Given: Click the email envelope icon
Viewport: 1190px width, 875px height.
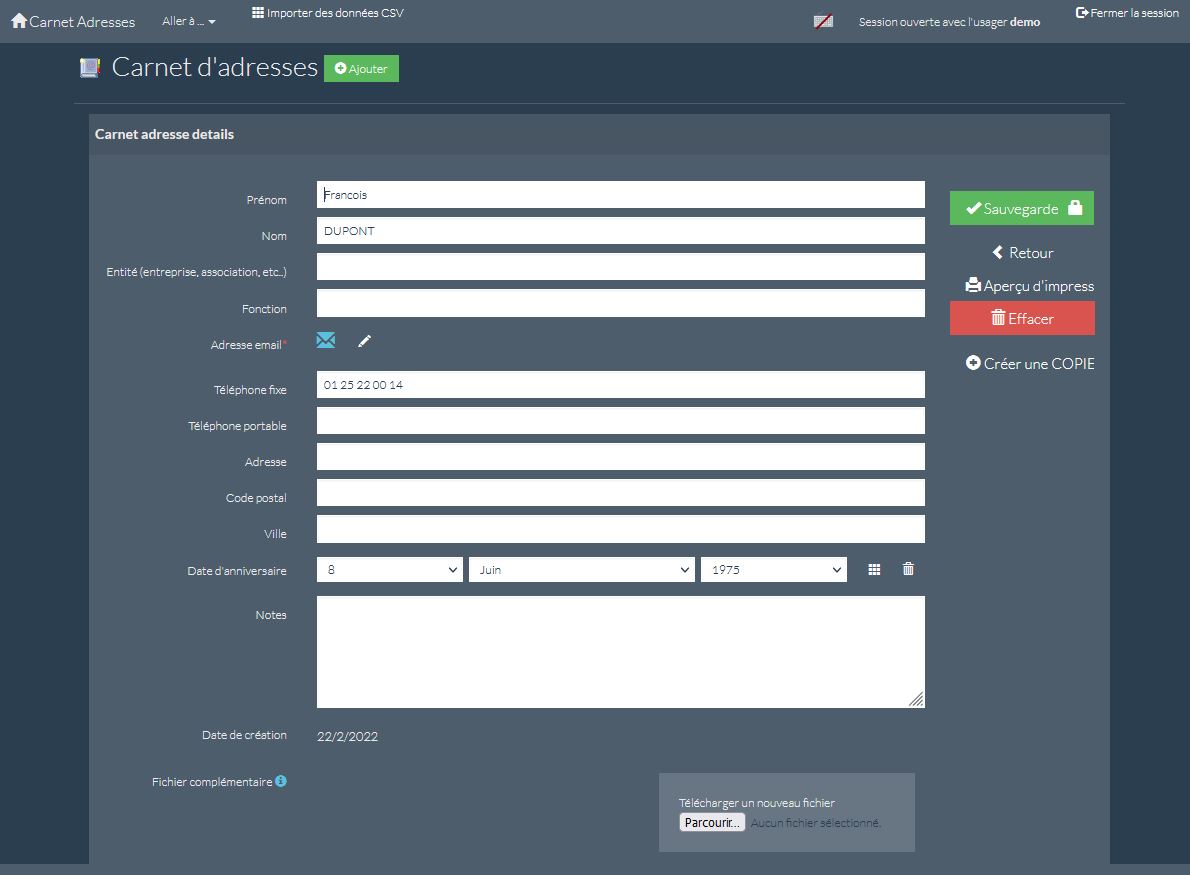Looking at the screenshot, I should [x=326, y=341].
